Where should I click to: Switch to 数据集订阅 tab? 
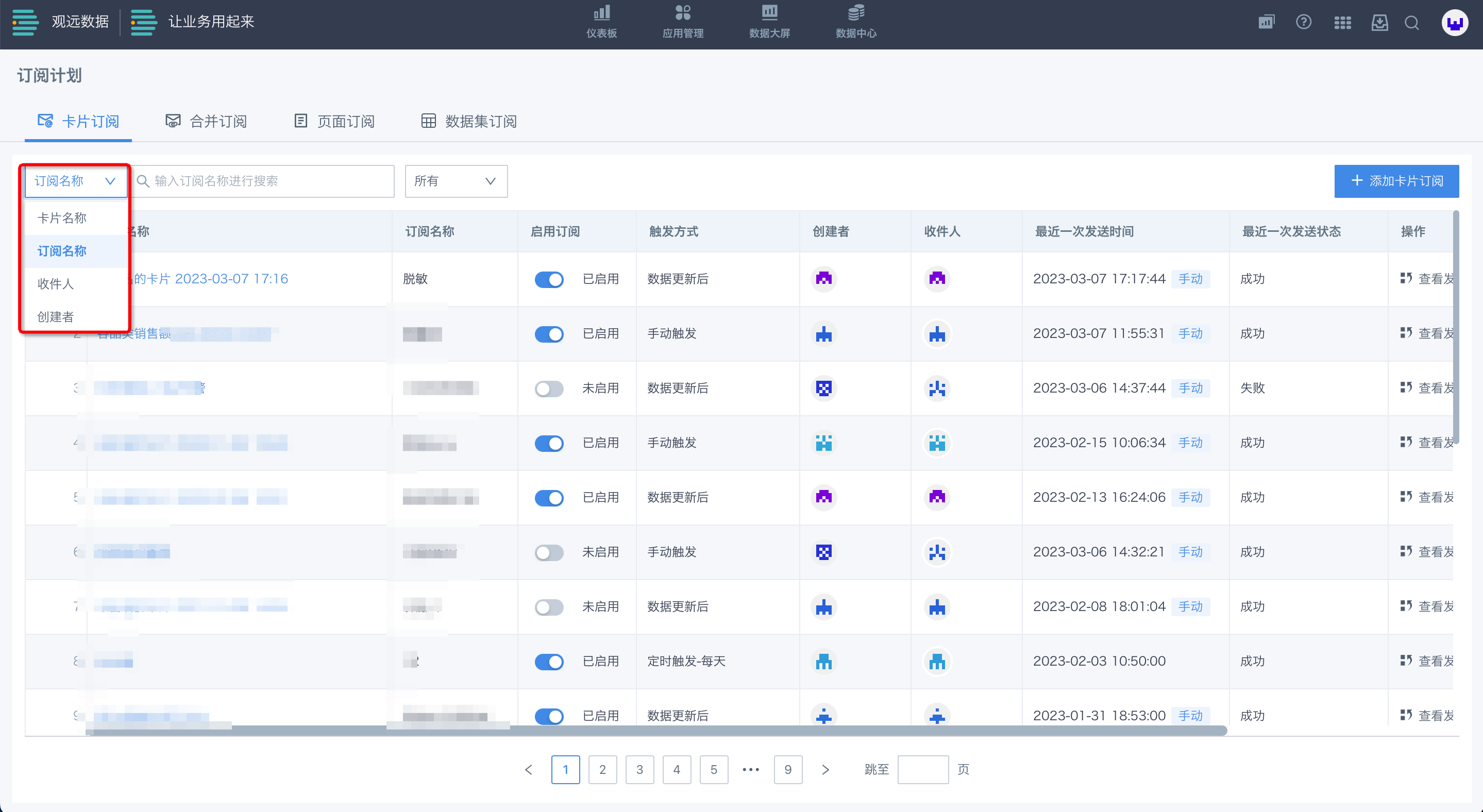[468, 122]
